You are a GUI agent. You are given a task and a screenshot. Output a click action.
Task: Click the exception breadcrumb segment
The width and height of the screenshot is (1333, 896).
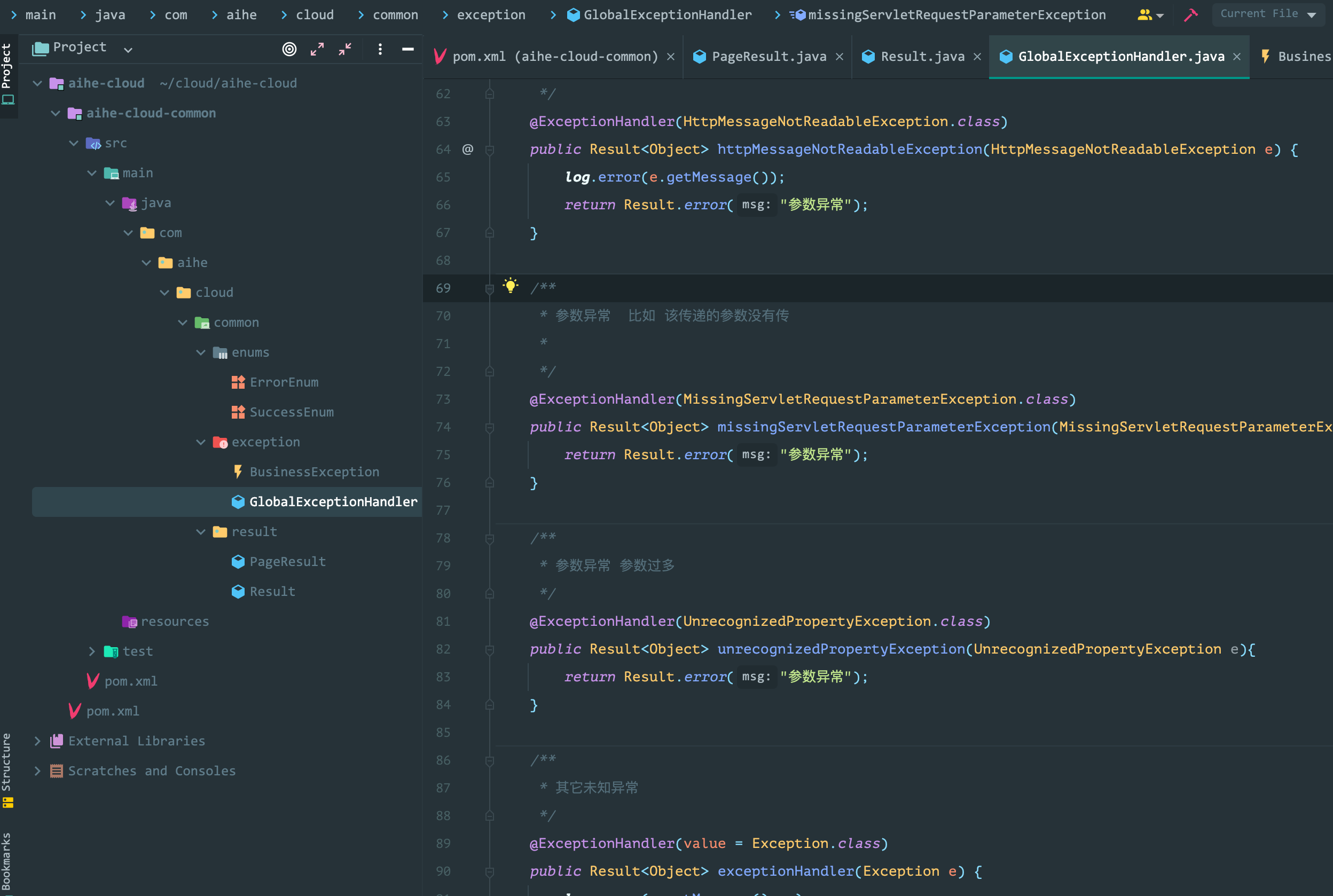click(491, 15)
